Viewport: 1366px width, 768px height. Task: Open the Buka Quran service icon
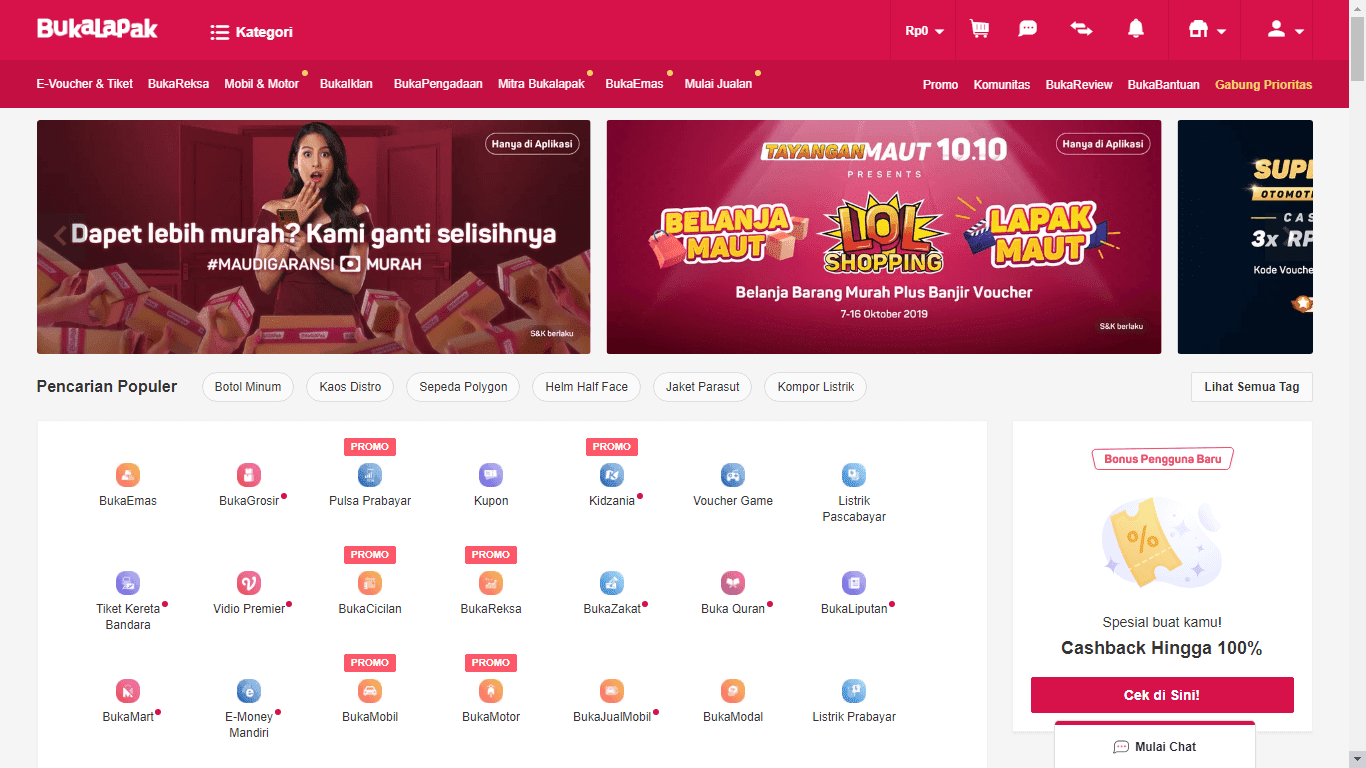pos(733,583)
